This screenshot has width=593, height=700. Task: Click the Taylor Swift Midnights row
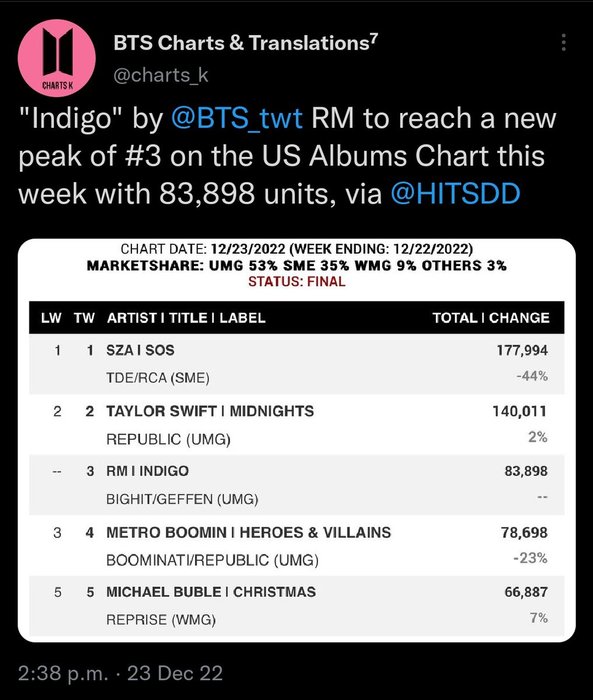296,425
